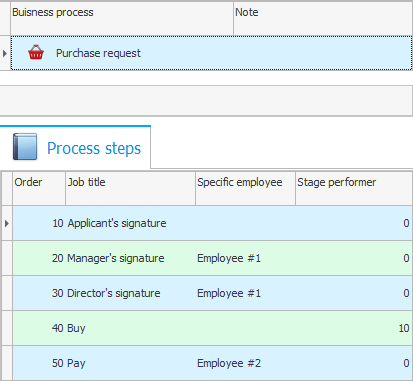413x381 pixels.
Task: Click order value 20
Action: (58, 258)
